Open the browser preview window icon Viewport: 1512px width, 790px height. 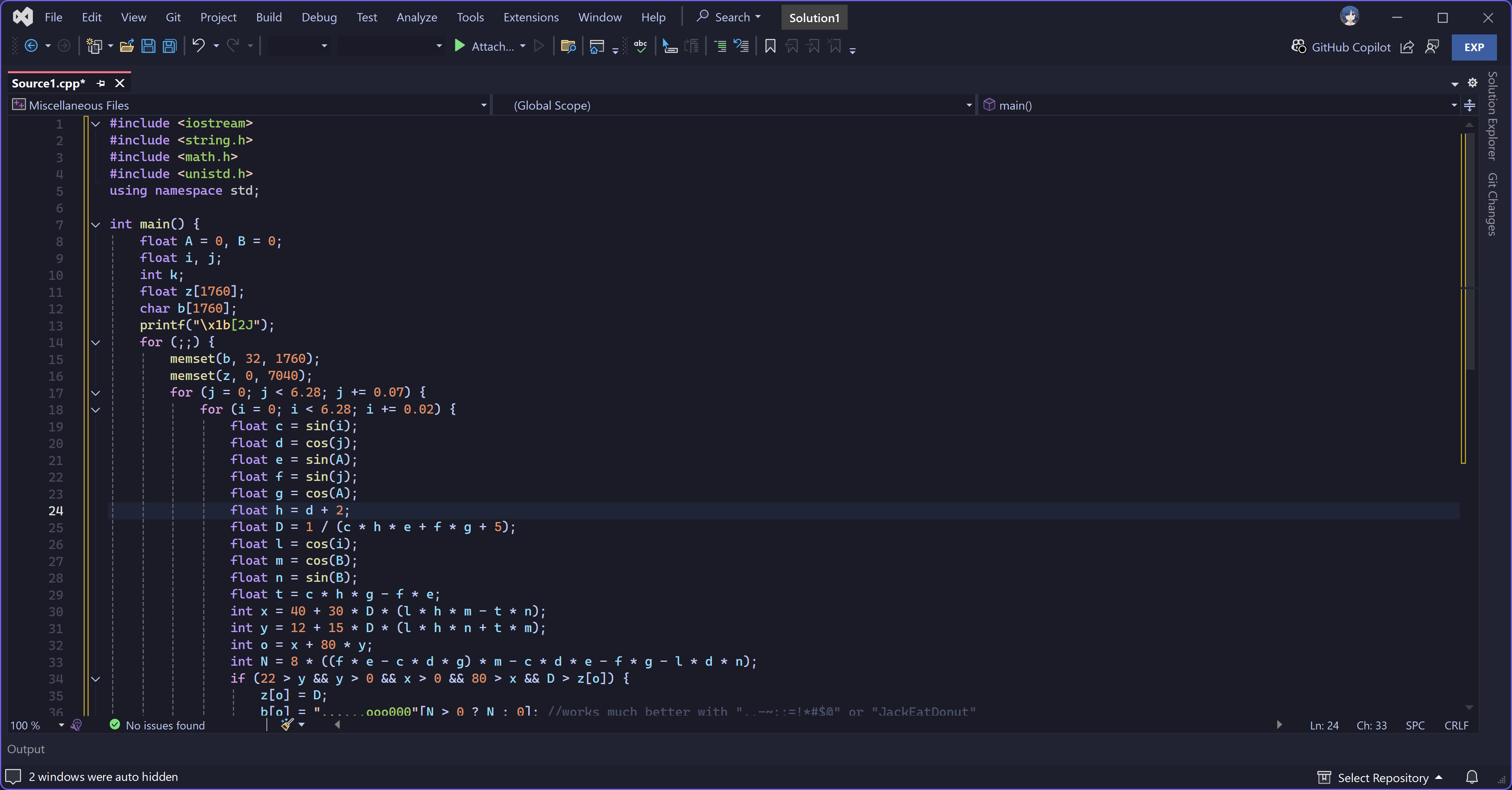596,46
